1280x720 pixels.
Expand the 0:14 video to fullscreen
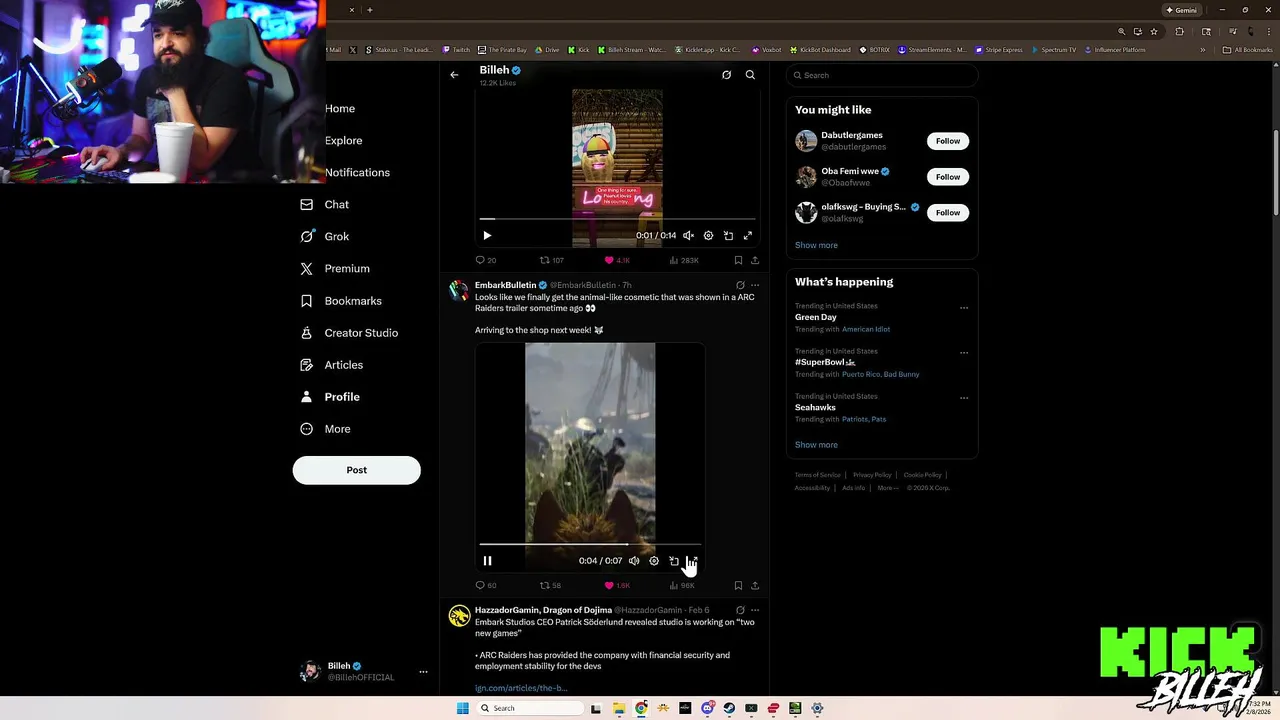tap(747, 236)
